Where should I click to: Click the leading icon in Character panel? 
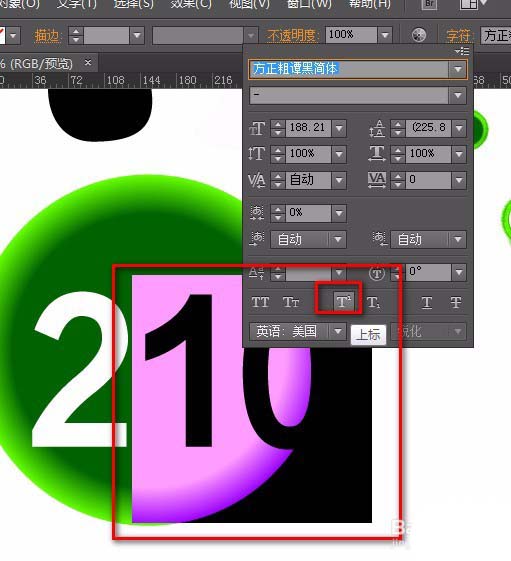pos(377,128)
